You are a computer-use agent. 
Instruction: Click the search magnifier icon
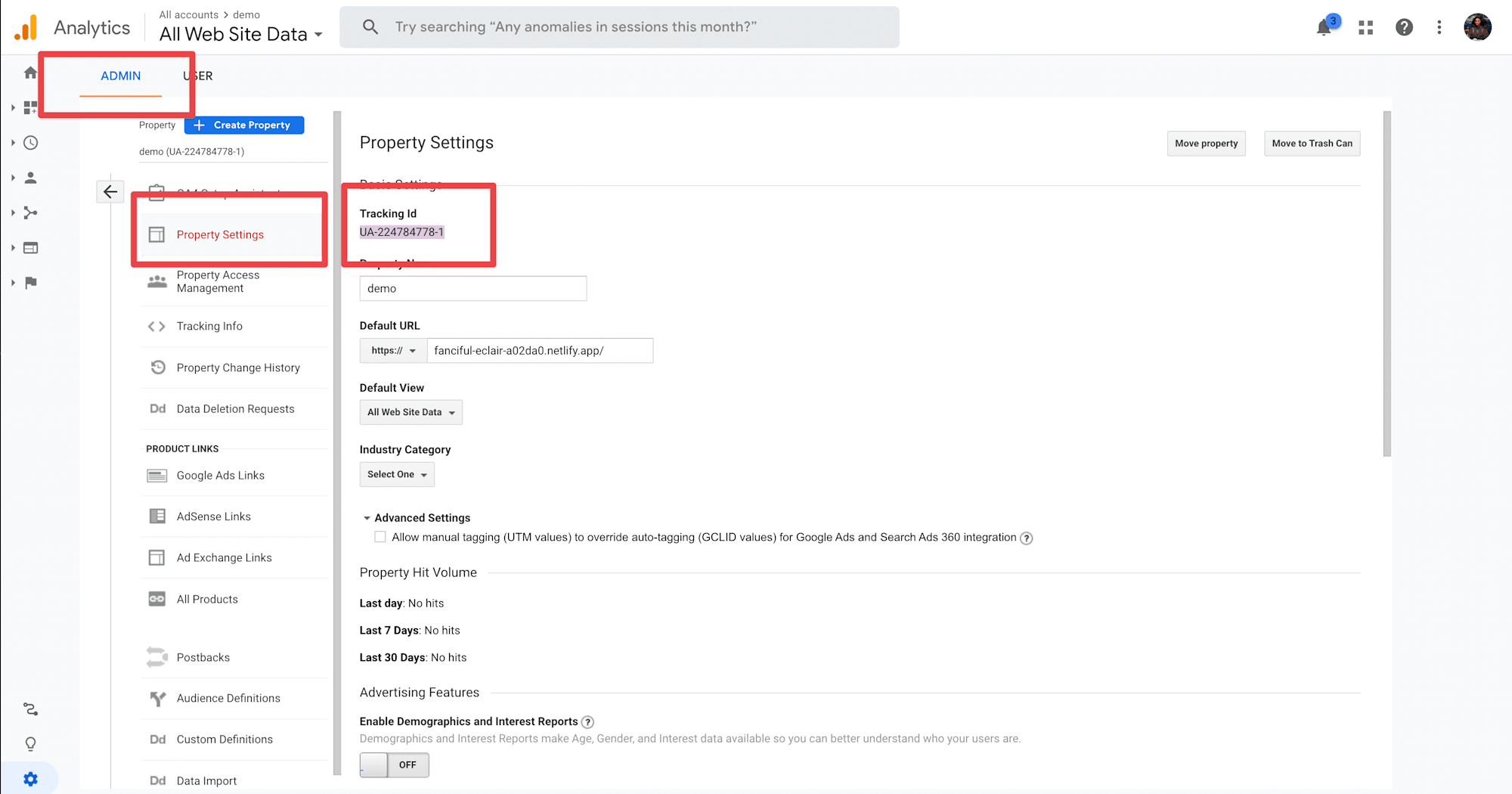point(370,27)
